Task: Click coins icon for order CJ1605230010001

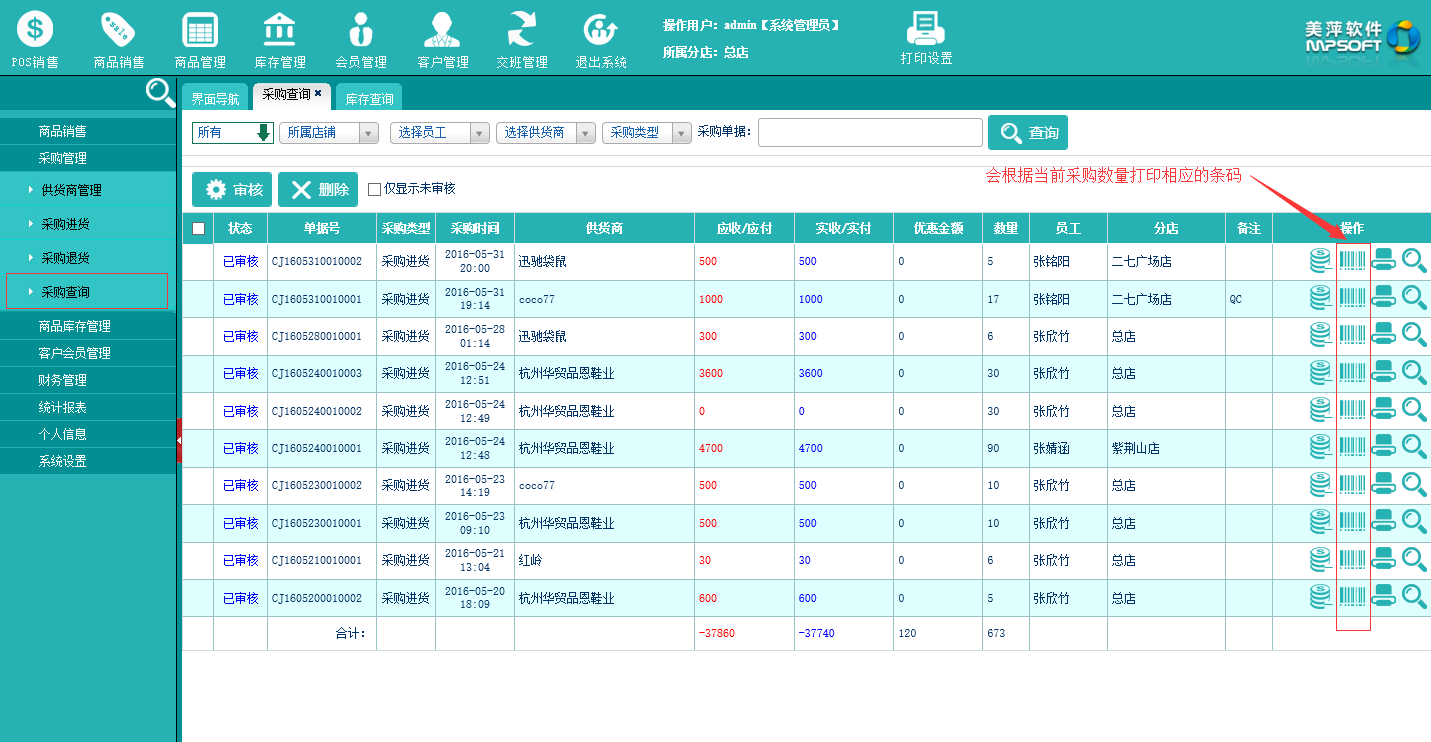Action: [1322, 522]
